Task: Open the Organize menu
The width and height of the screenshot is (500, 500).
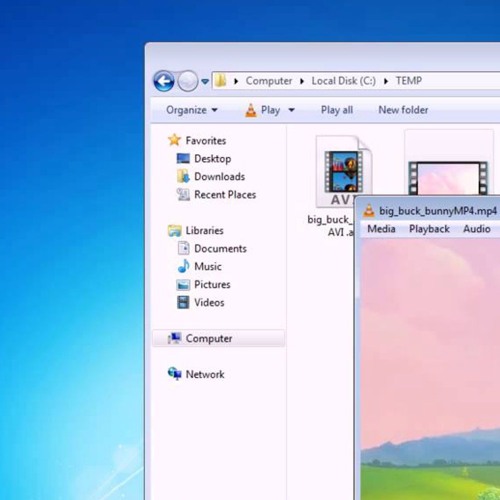Action: click(x=192, y=110)
